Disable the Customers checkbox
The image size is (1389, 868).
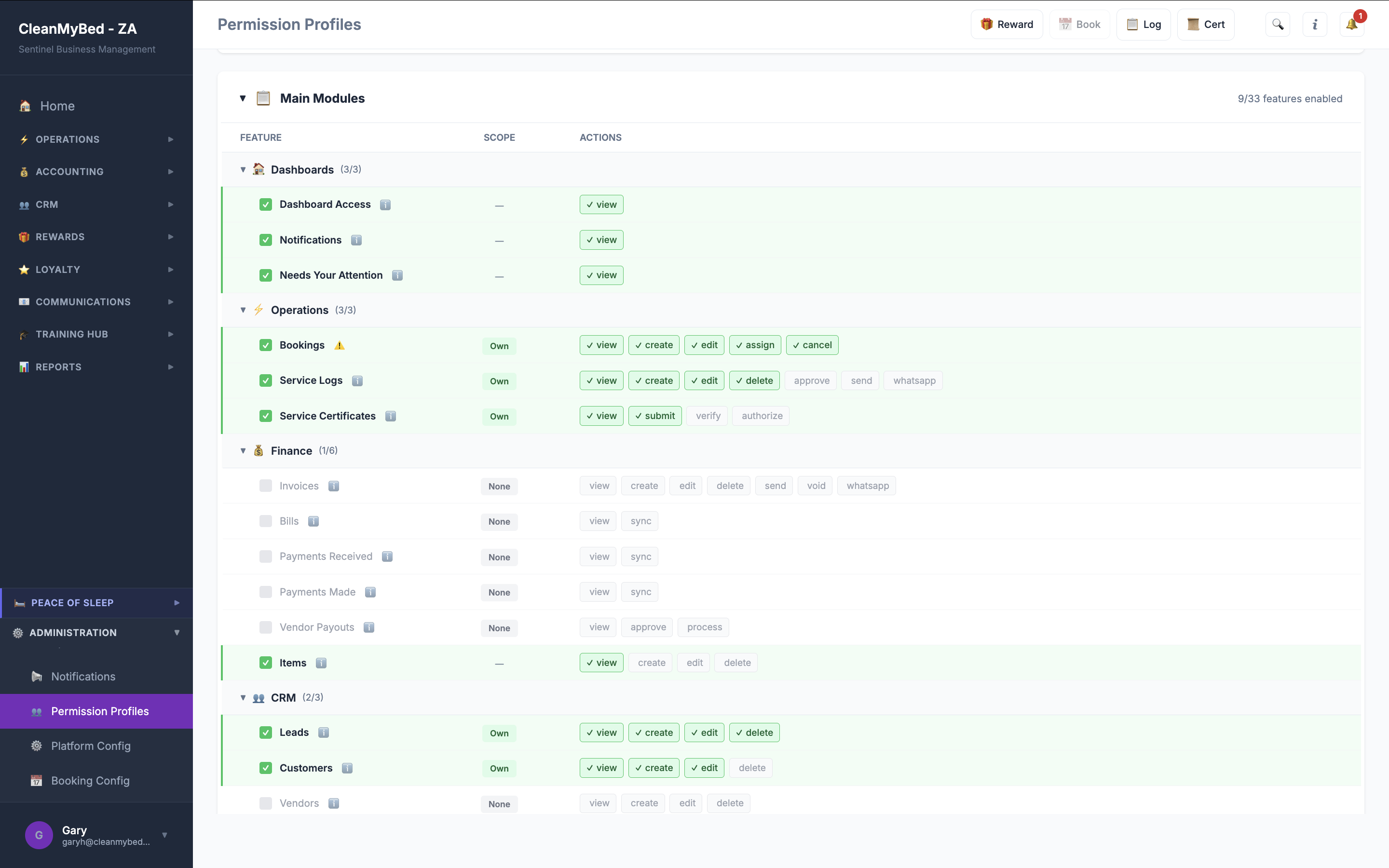tap(265, 768)
